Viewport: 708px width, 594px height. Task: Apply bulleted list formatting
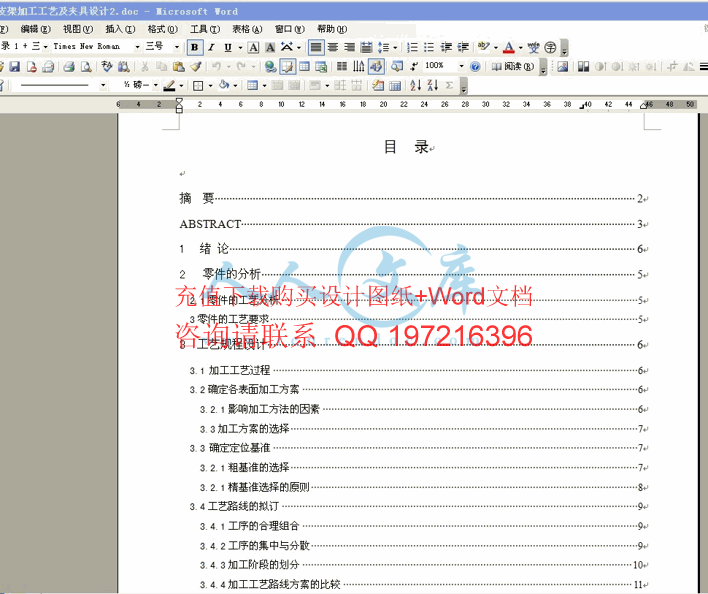tap(429, 47)
